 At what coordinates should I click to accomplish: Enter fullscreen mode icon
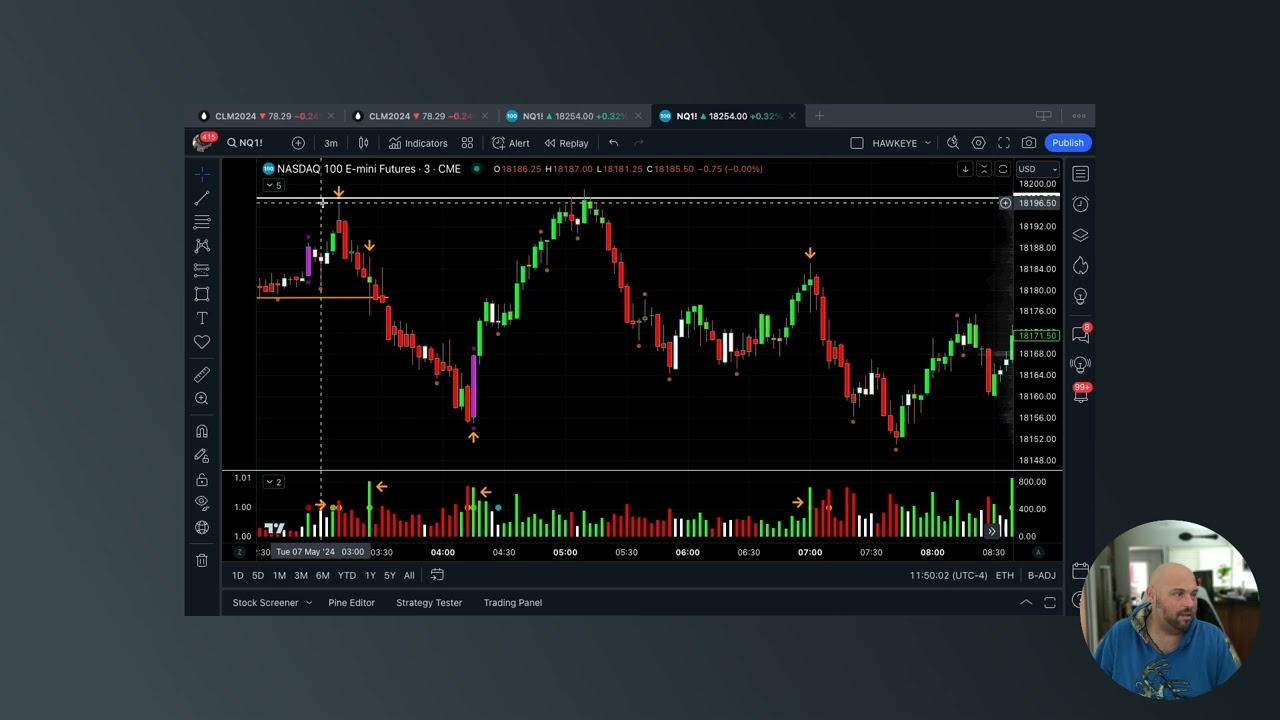point(1004,143)
